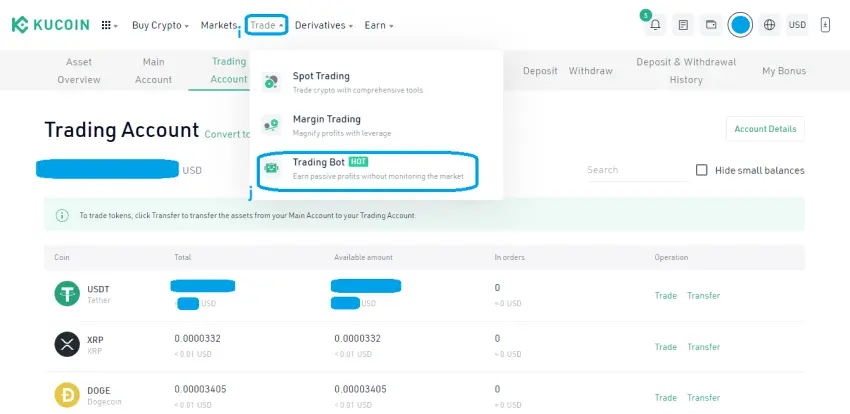Open the Withdraw tab

pyautogui.click(x=590, y=71)
